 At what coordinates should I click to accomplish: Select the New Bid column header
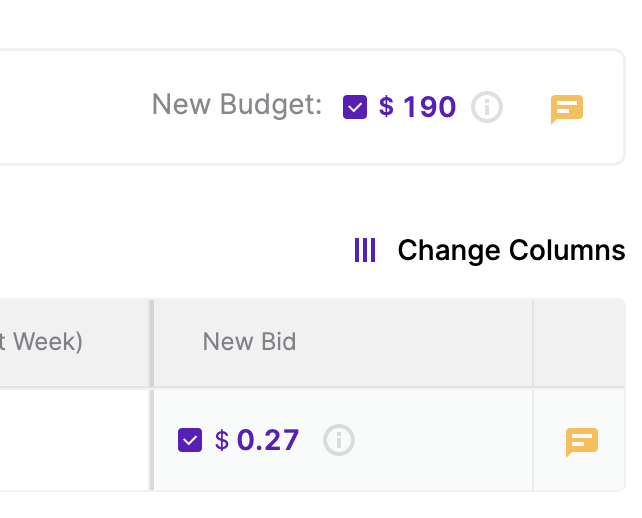[x=249, y=342]
